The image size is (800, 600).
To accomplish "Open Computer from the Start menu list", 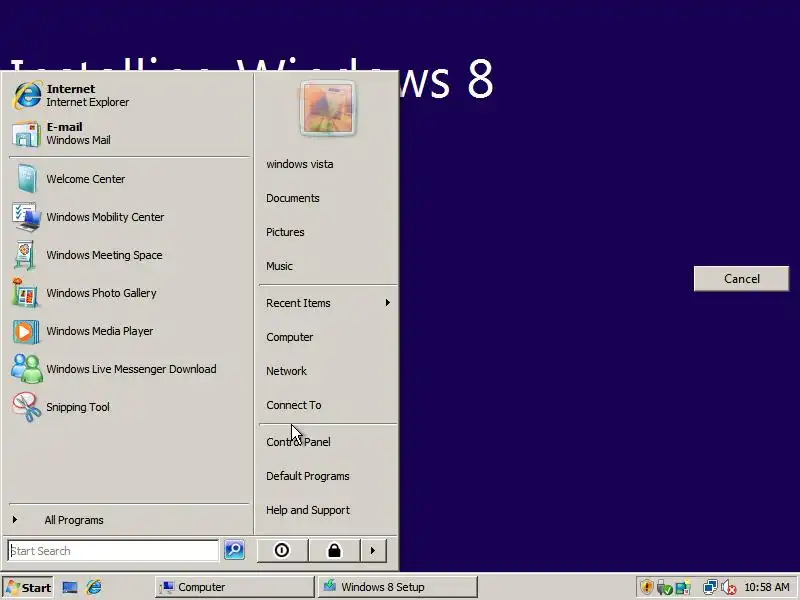I will (327, 337).
